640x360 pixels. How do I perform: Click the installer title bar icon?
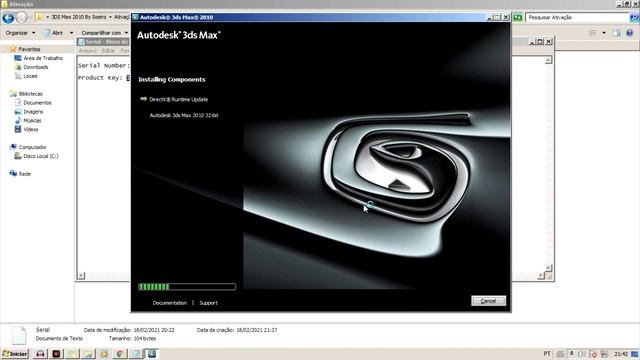[x=136, y=17]
